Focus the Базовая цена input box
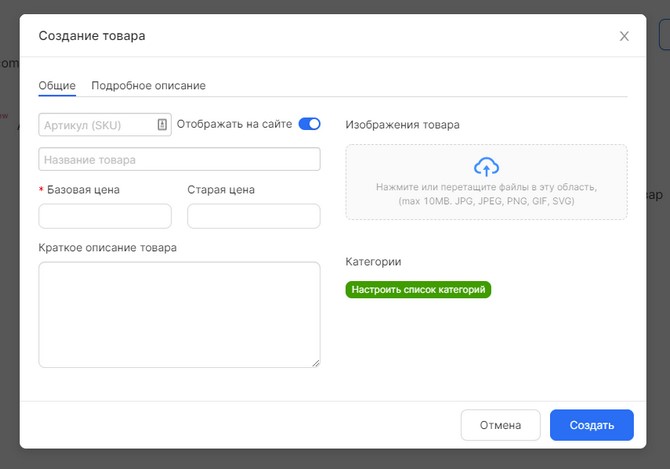The image size is (670, 469). click(105, 216)
